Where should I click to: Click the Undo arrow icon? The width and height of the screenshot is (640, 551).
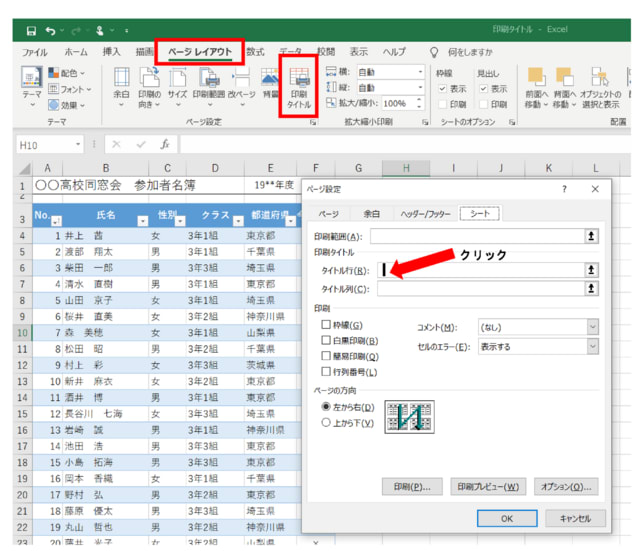(50, 31)
